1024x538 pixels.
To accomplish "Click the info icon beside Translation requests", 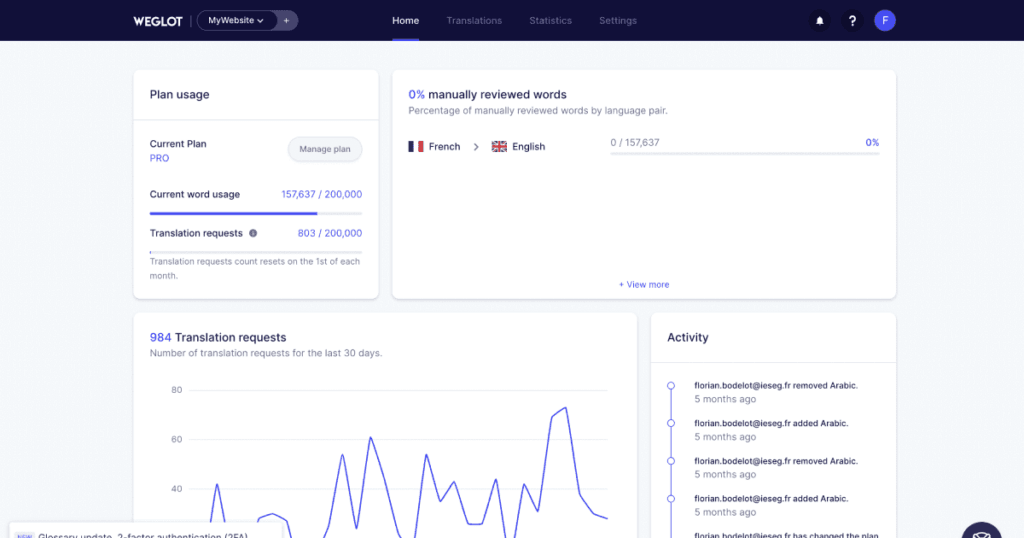I will click(252, 233).
